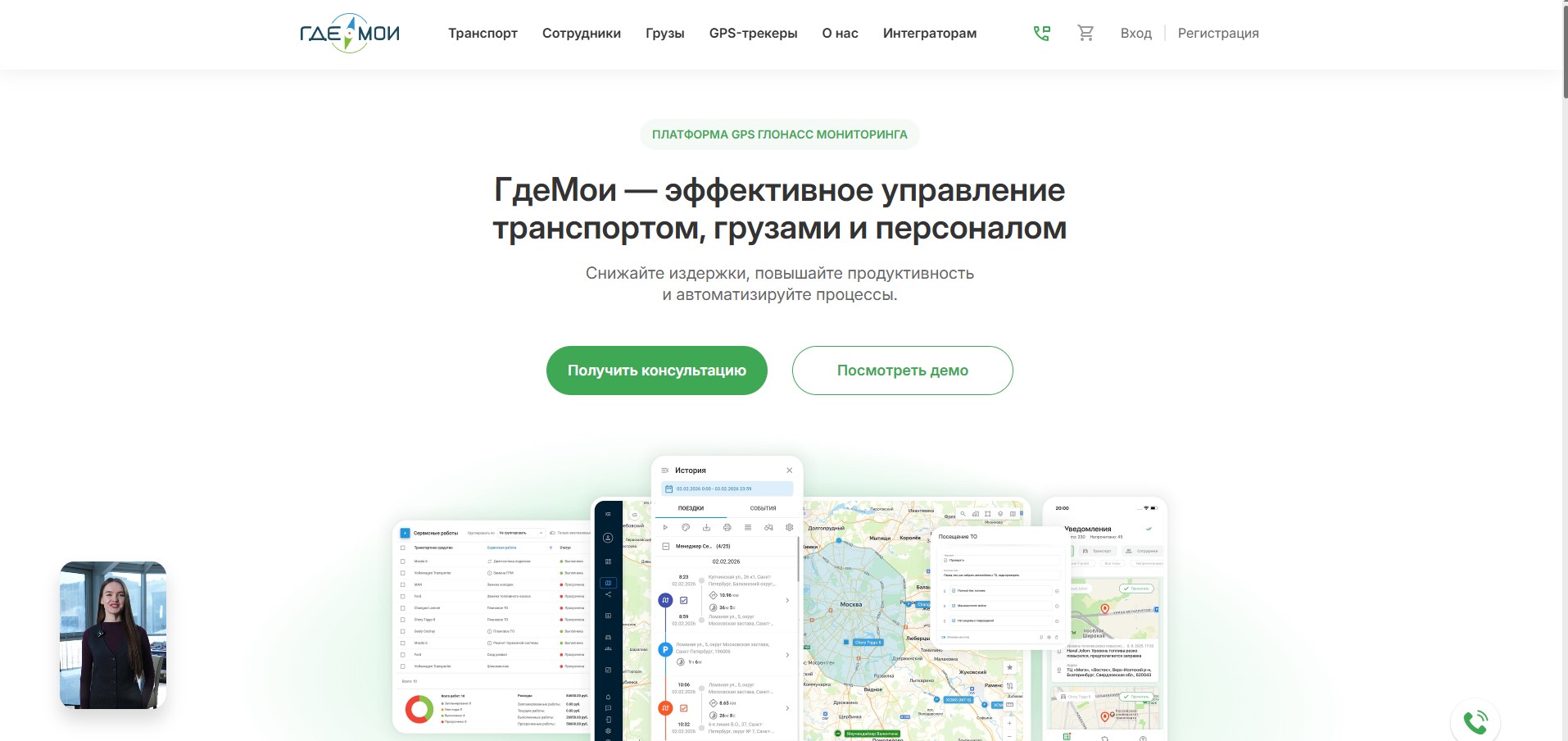Open settings gear in История toolbar
Image resolution: width=1568 pixels, height=741 pixels.
click(x=789, y=527)
